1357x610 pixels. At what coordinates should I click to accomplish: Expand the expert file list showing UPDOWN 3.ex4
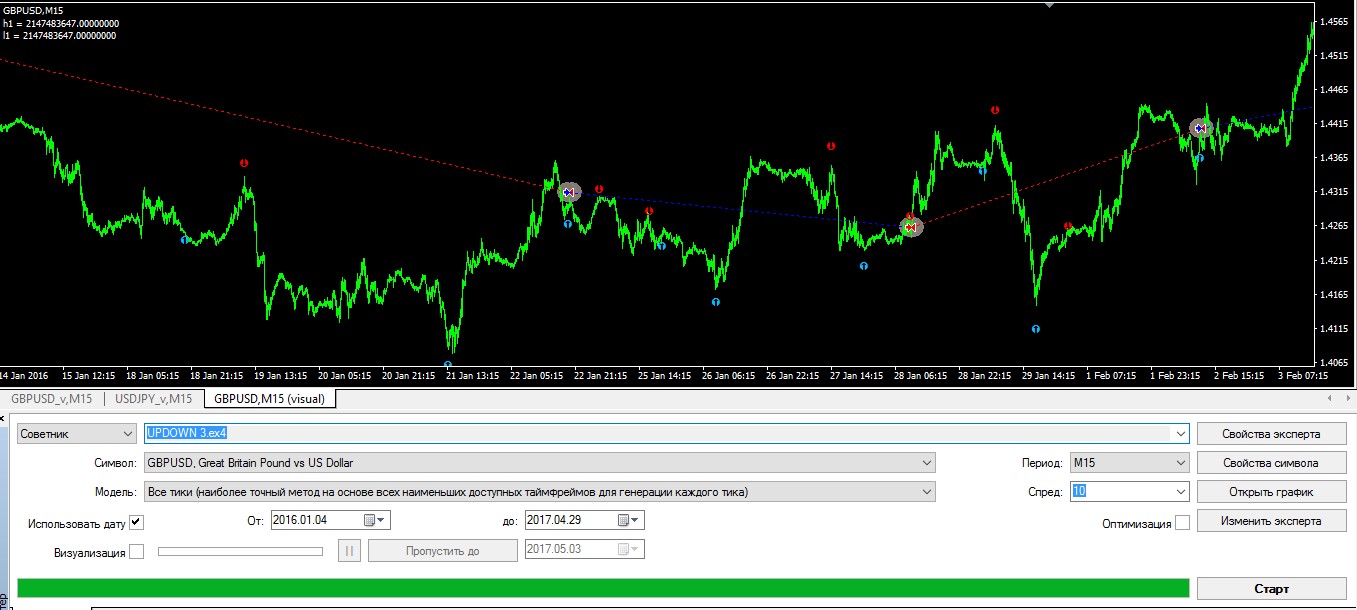click(1181, 434)
